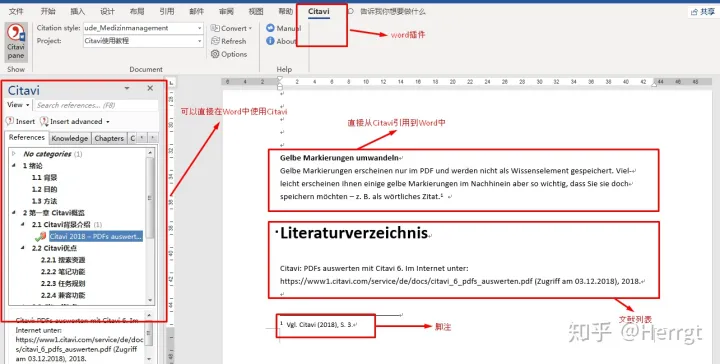Select tree item 2.2.1 搜索资源
The height and width of the screenshot is (364, 720).
[x=63, y=260]
